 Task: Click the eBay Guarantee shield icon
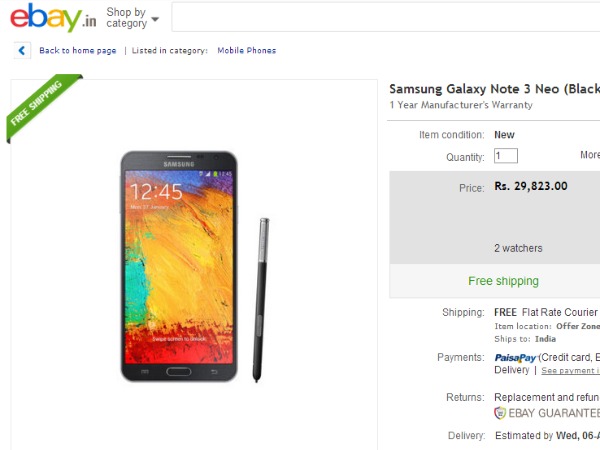(x=500, y=412)
